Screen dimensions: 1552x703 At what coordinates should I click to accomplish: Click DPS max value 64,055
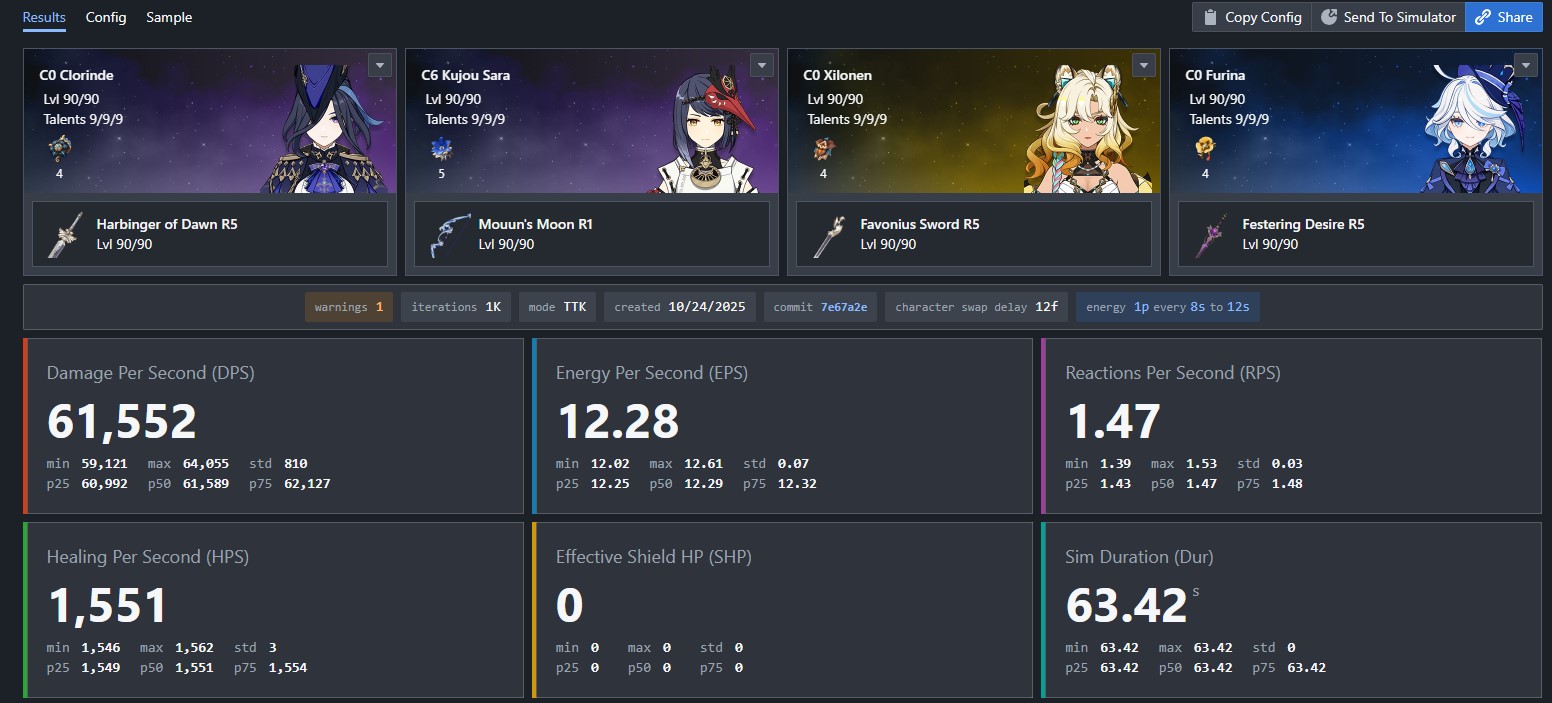point(206,464)
